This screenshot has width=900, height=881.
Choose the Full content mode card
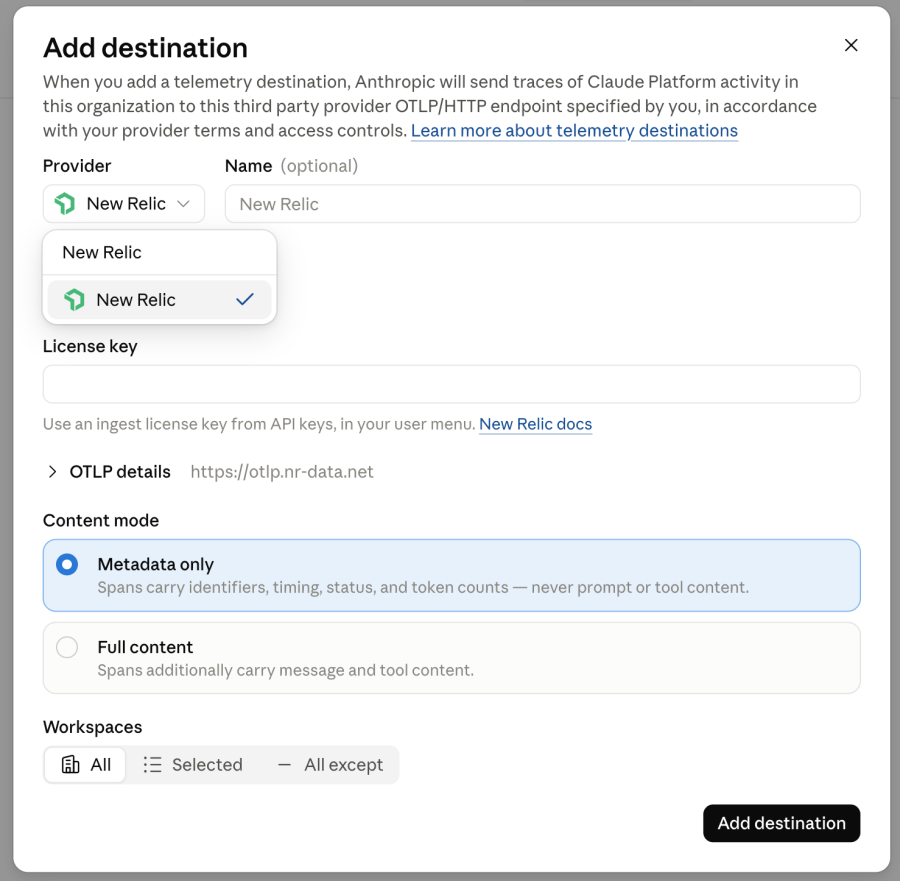click(x=451, y=658)
